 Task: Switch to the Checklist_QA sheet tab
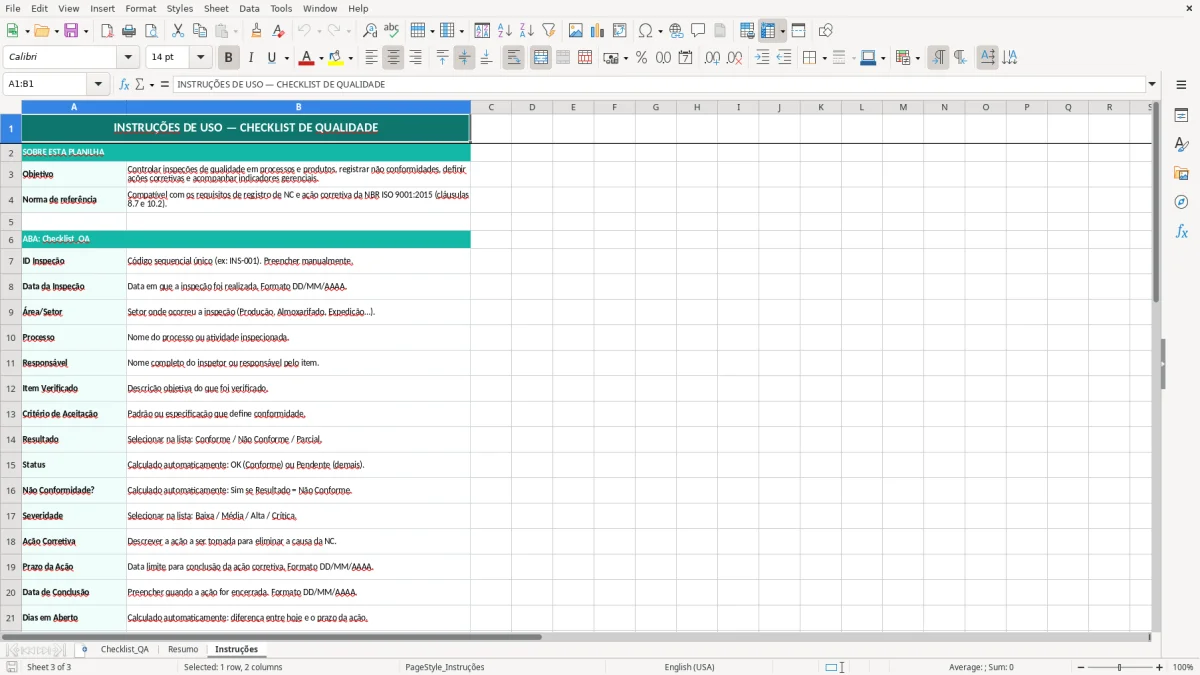(125, 650)
